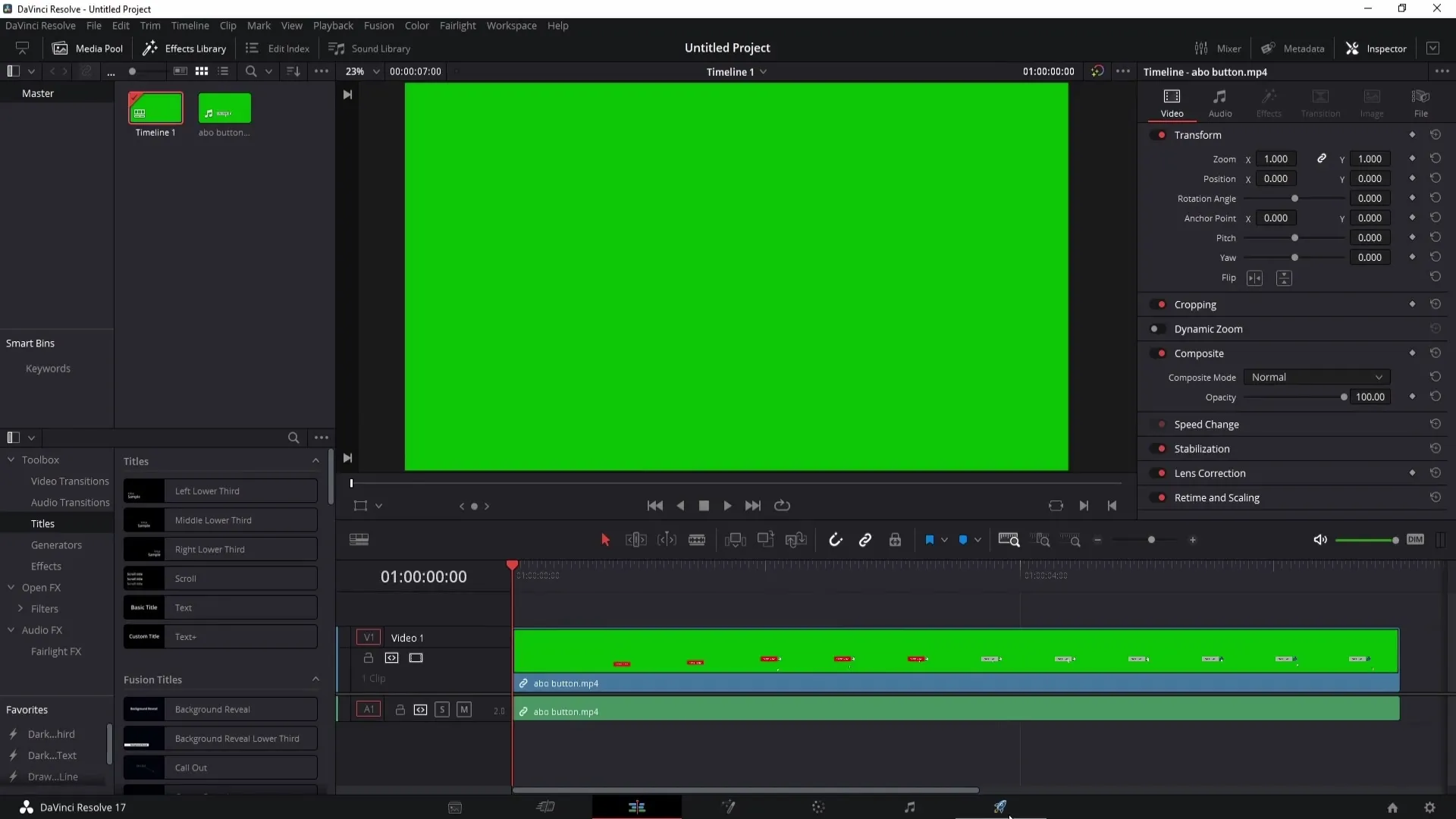Viewport: 1456px width, 819px height.
Task: Open the Fusion menu in menu bar
Action: click(x=379, y=25)
